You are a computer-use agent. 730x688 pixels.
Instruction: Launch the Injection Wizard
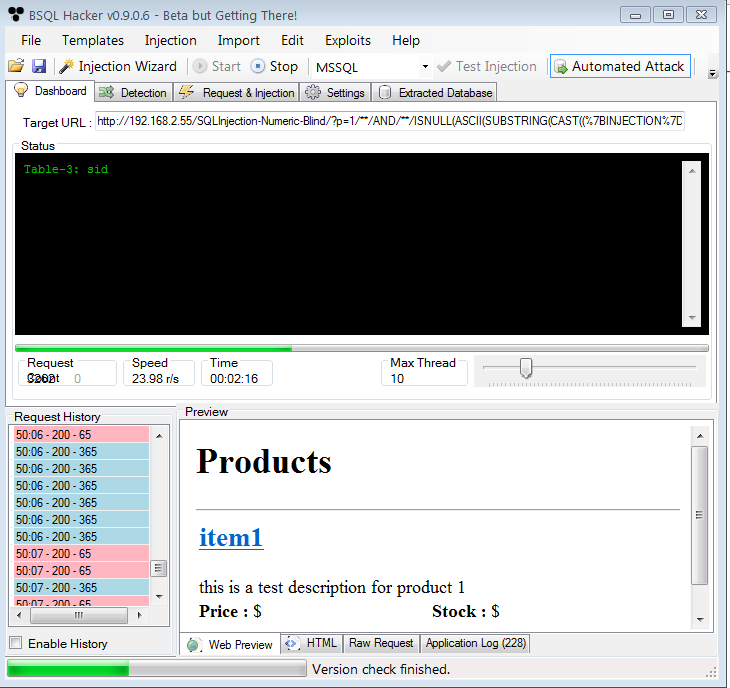click(x=119, y=66)
